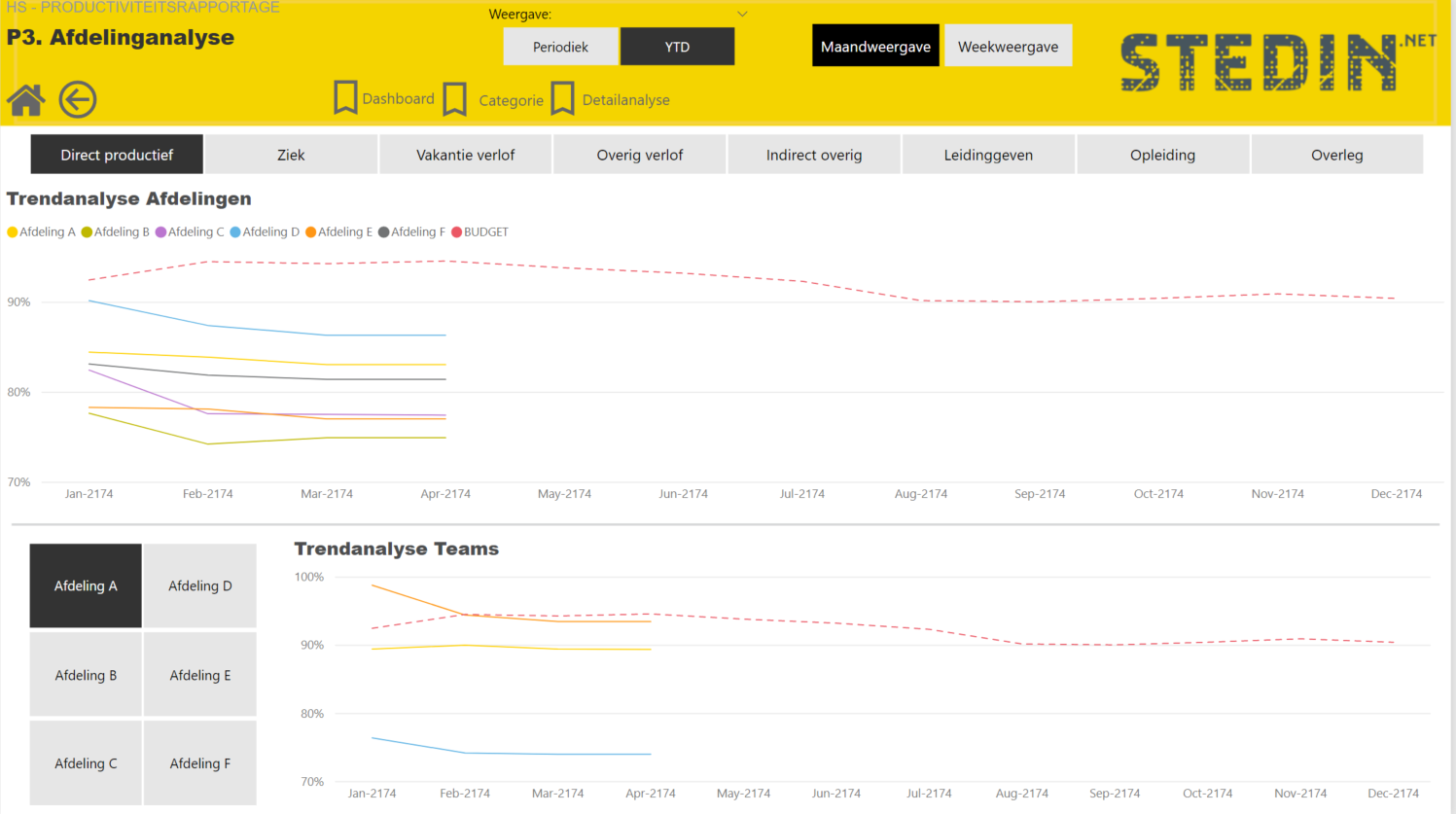Click Feb-2174 on the Teams axis
1456x814 pixels.
tap(465, 794)
